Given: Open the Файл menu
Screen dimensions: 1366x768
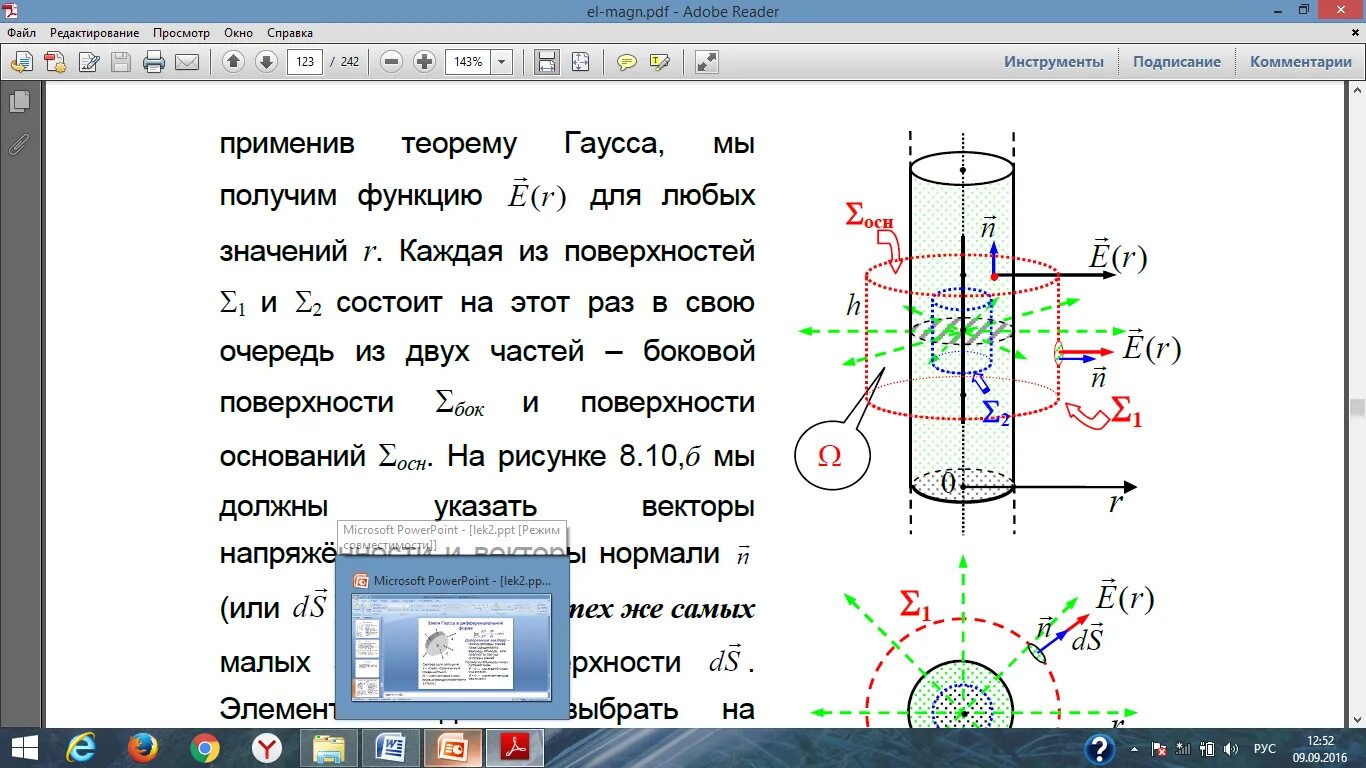Looking at the screenshot, I should click(21, 33).
